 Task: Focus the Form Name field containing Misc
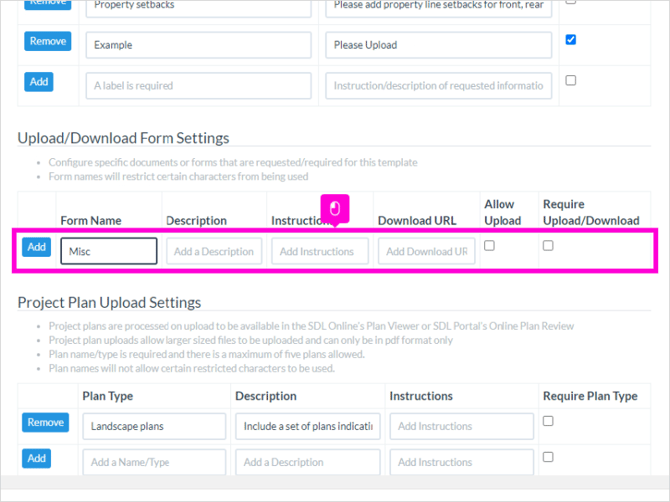[109, 251]
